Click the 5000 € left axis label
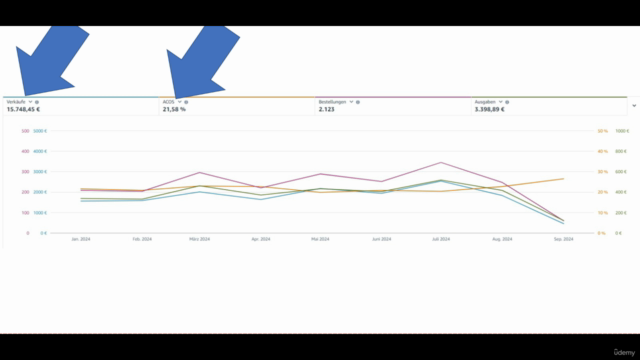This screenshot has width=640, height=360. tap(40, 131)
